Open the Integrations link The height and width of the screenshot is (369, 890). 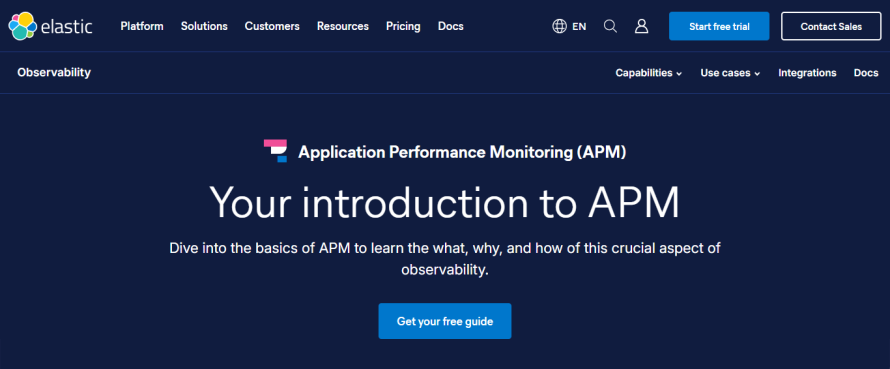tap(807, 73)
